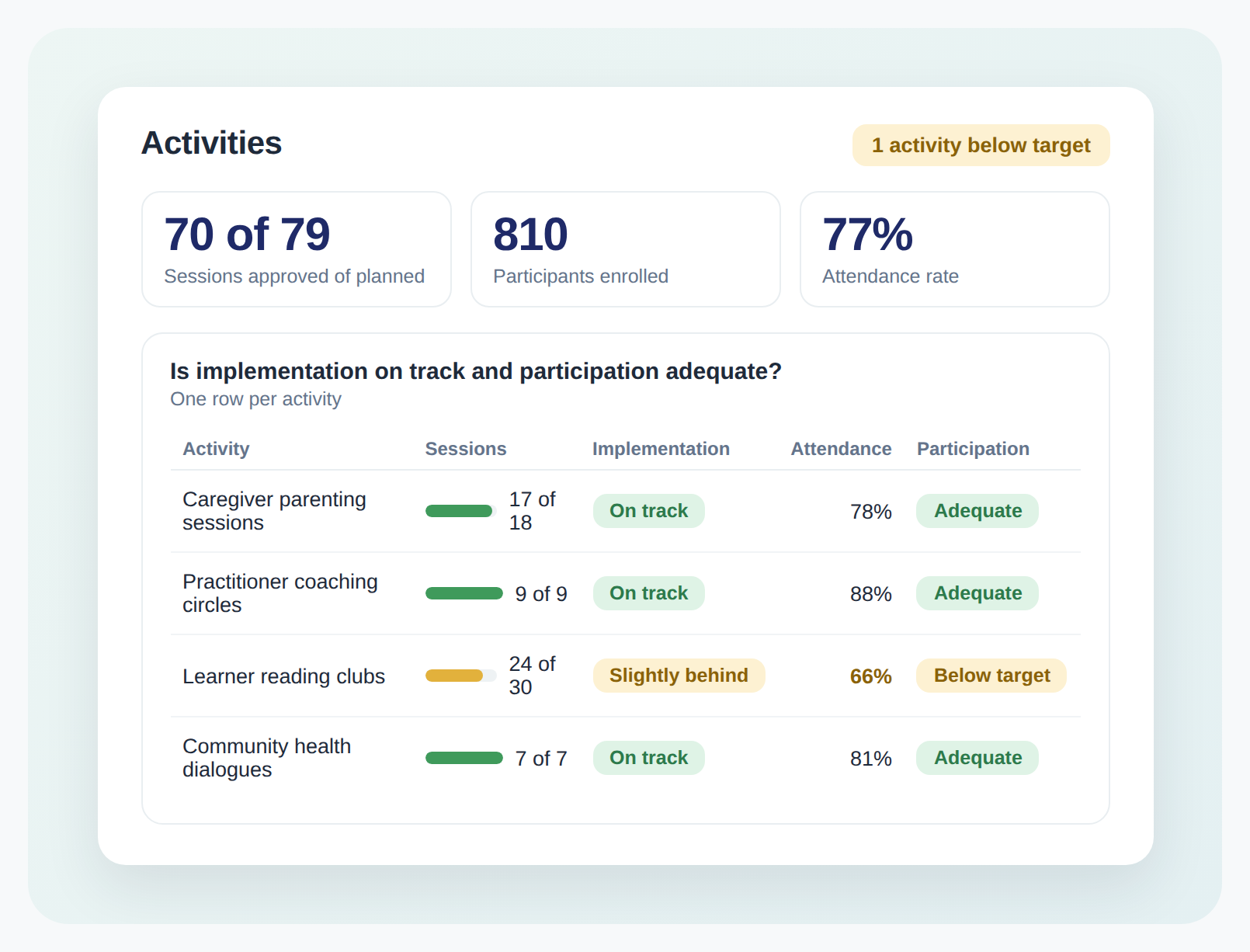Click 'Adequate' badge for Community health dialogues
The image size is (1250, 952).
pos(977,758)
